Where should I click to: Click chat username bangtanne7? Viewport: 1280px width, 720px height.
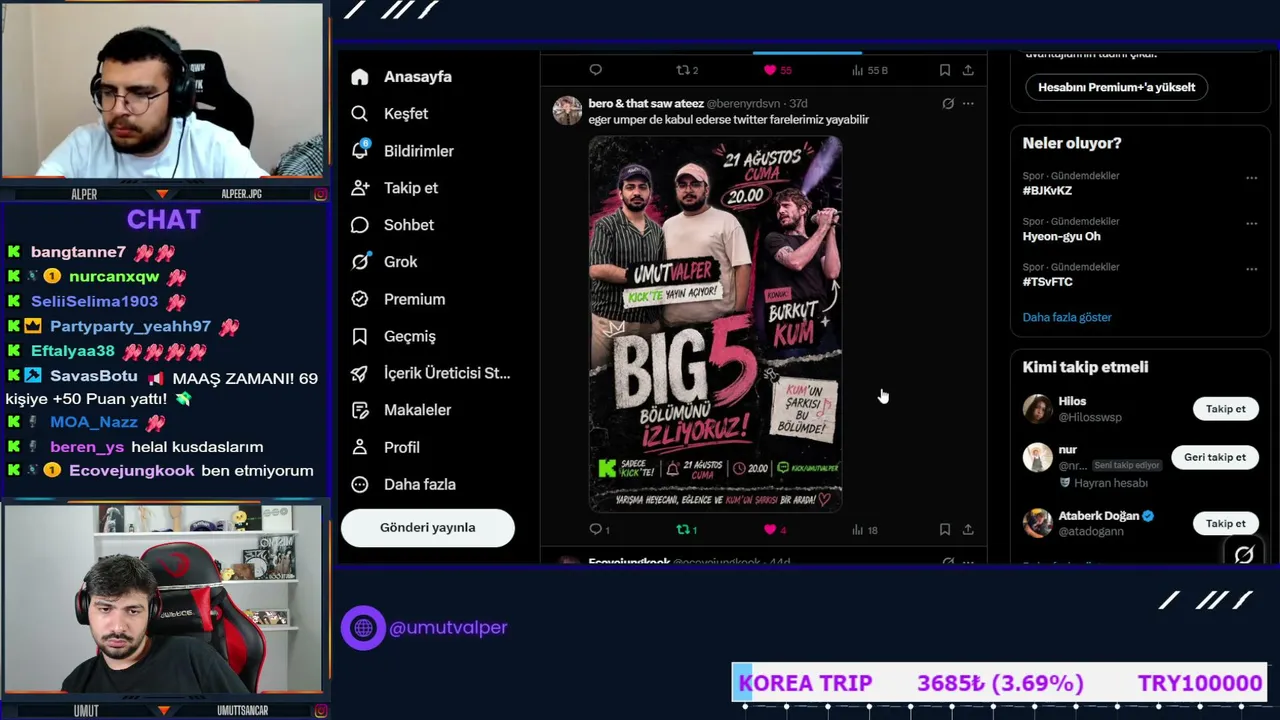[x=78, y=252]
